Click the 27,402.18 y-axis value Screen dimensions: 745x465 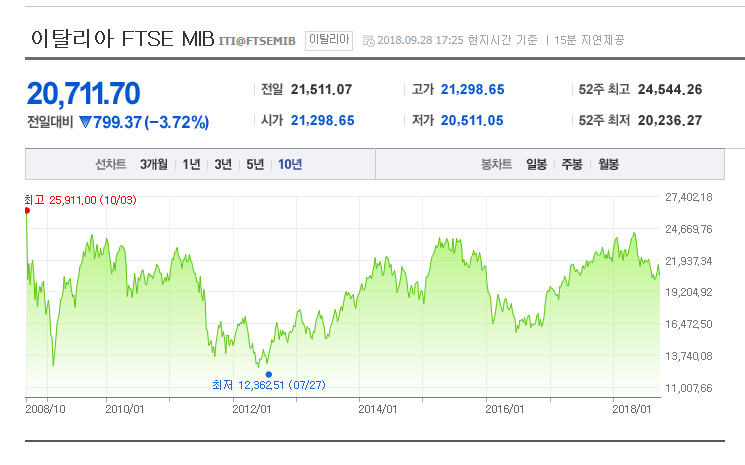[x=689, y=197]
